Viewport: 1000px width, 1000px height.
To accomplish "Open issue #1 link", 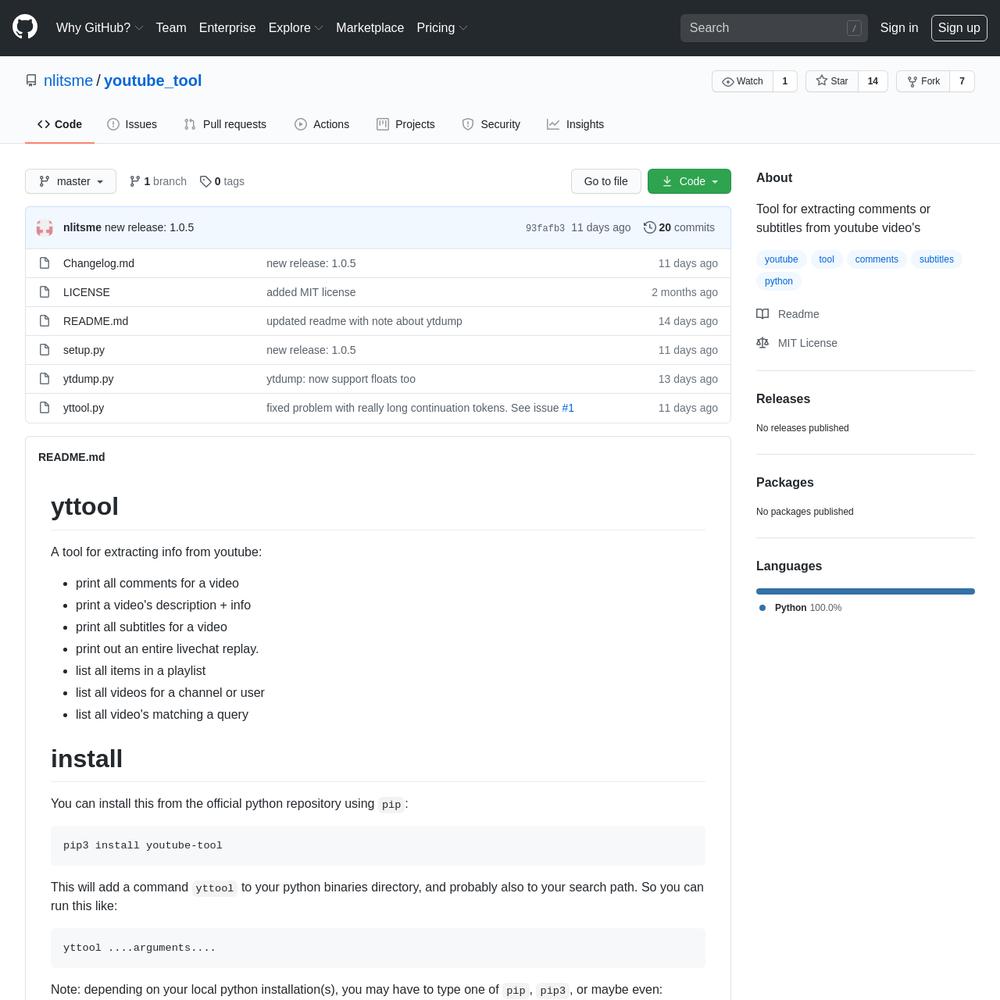I will click(568, 408).
